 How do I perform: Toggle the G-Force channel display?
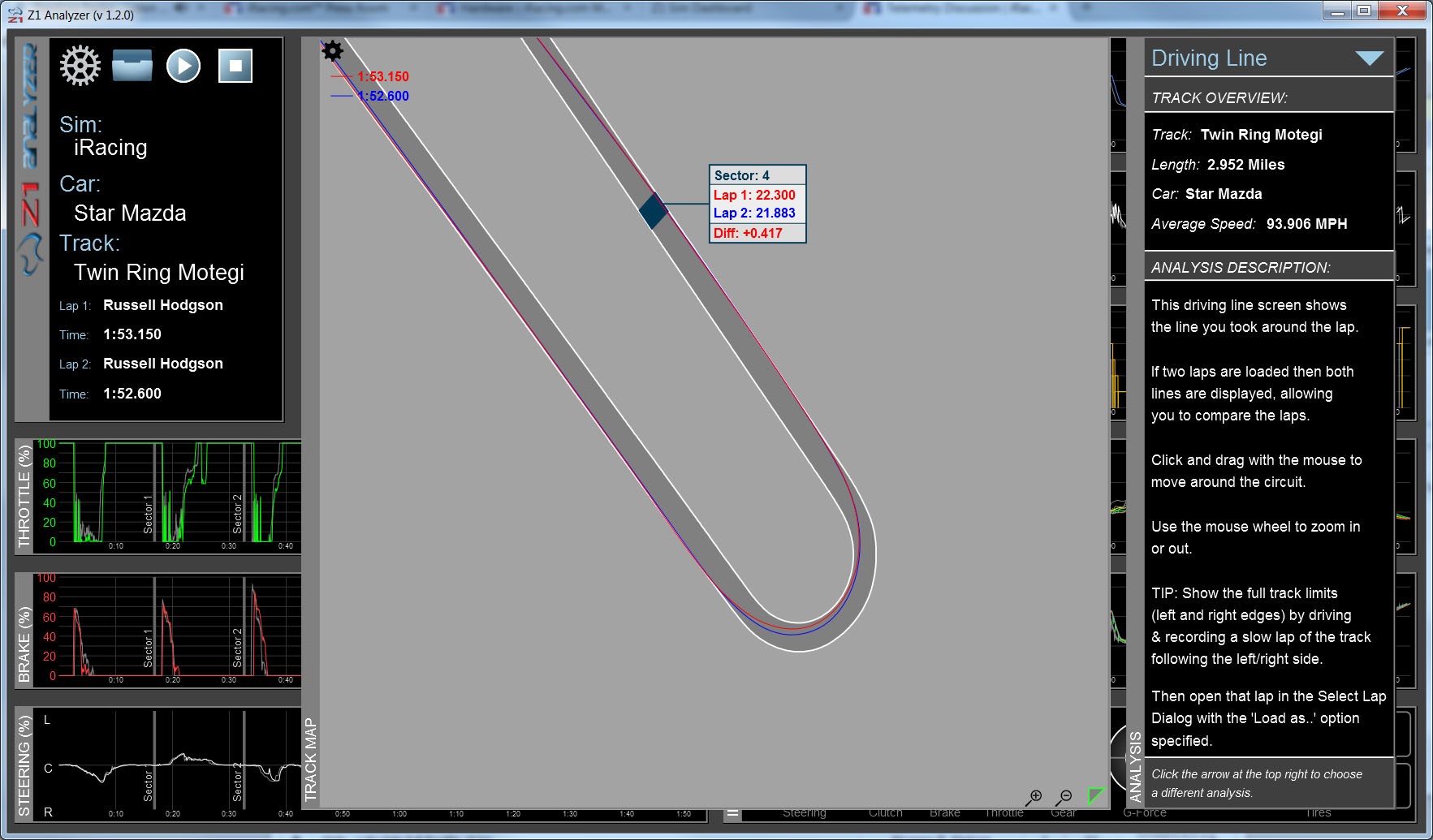pyautogui.click(x=1146, y=812)
